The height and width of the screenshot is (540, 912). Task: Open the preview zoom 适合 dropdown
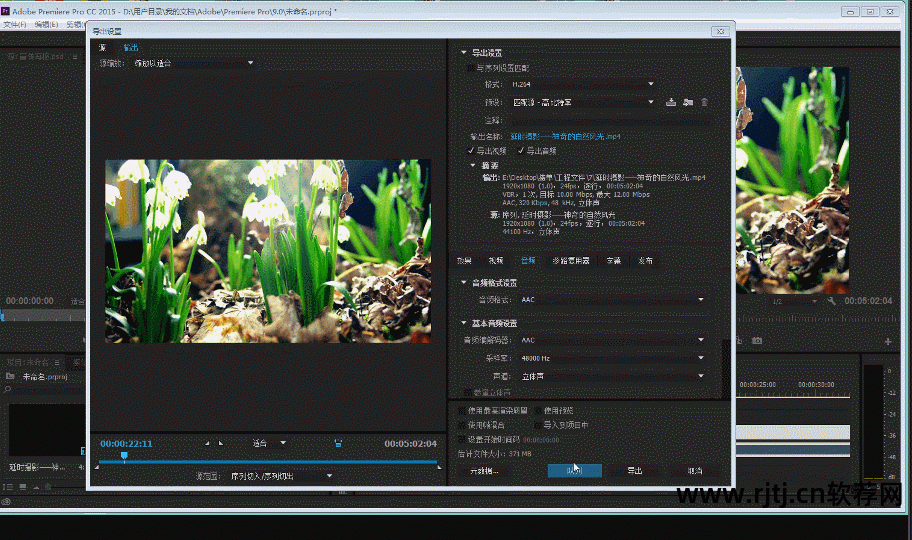(x=269, y=443)
